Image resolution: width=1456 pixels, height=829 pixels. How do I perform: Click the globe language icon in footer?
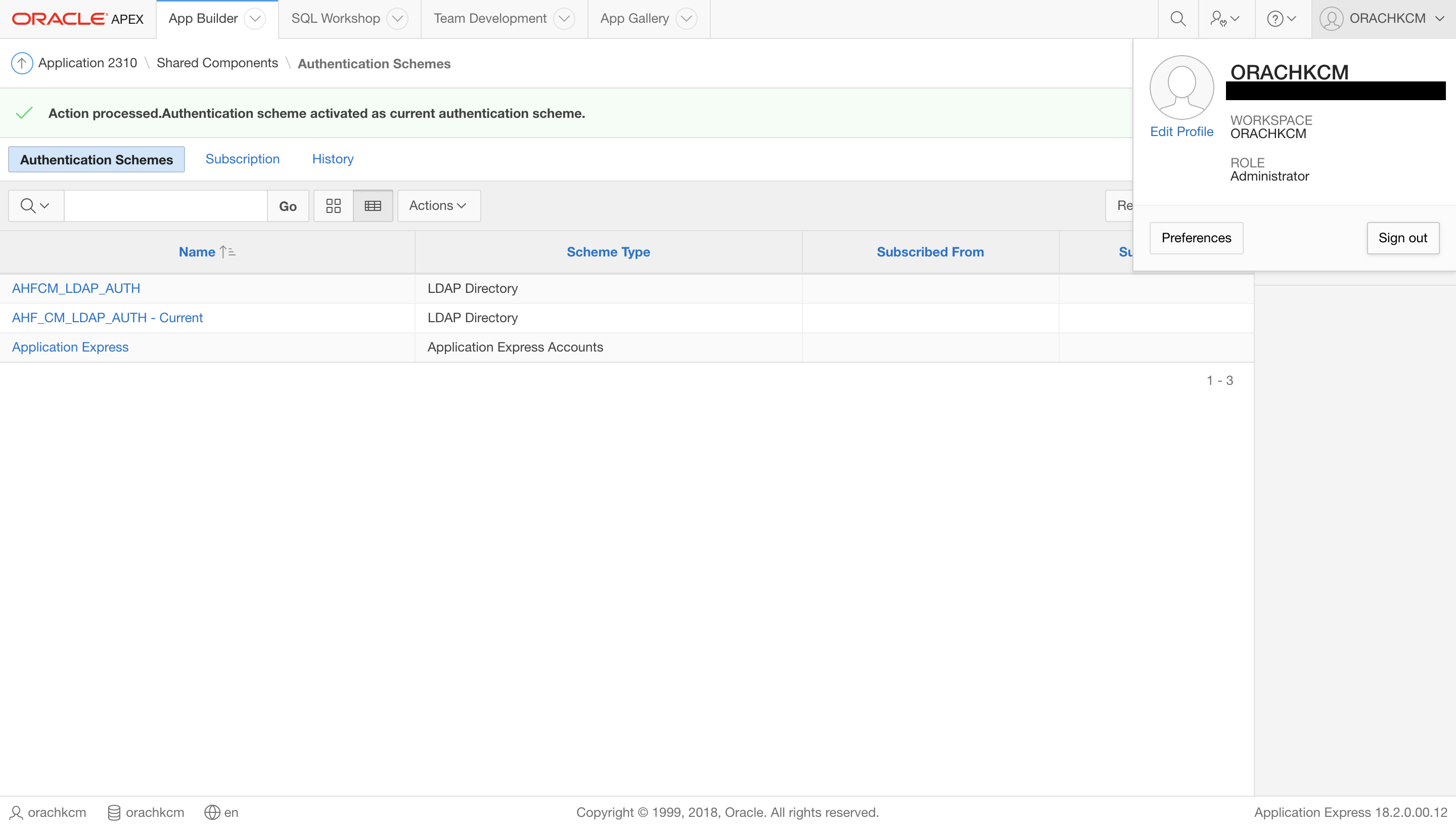pos(212,812)
